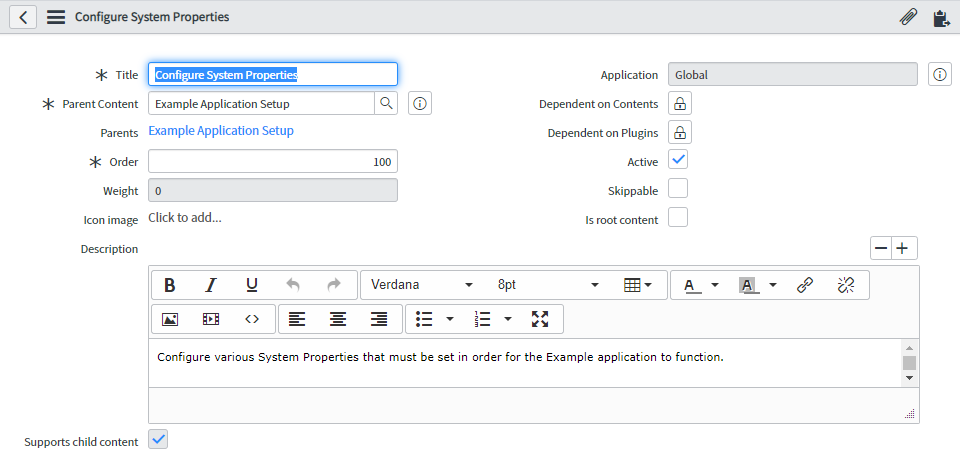Unlock the Dependent on Plugins field
Image resolution: width=960 pixels, height=455 pixels.
click(x=679, y=133)
